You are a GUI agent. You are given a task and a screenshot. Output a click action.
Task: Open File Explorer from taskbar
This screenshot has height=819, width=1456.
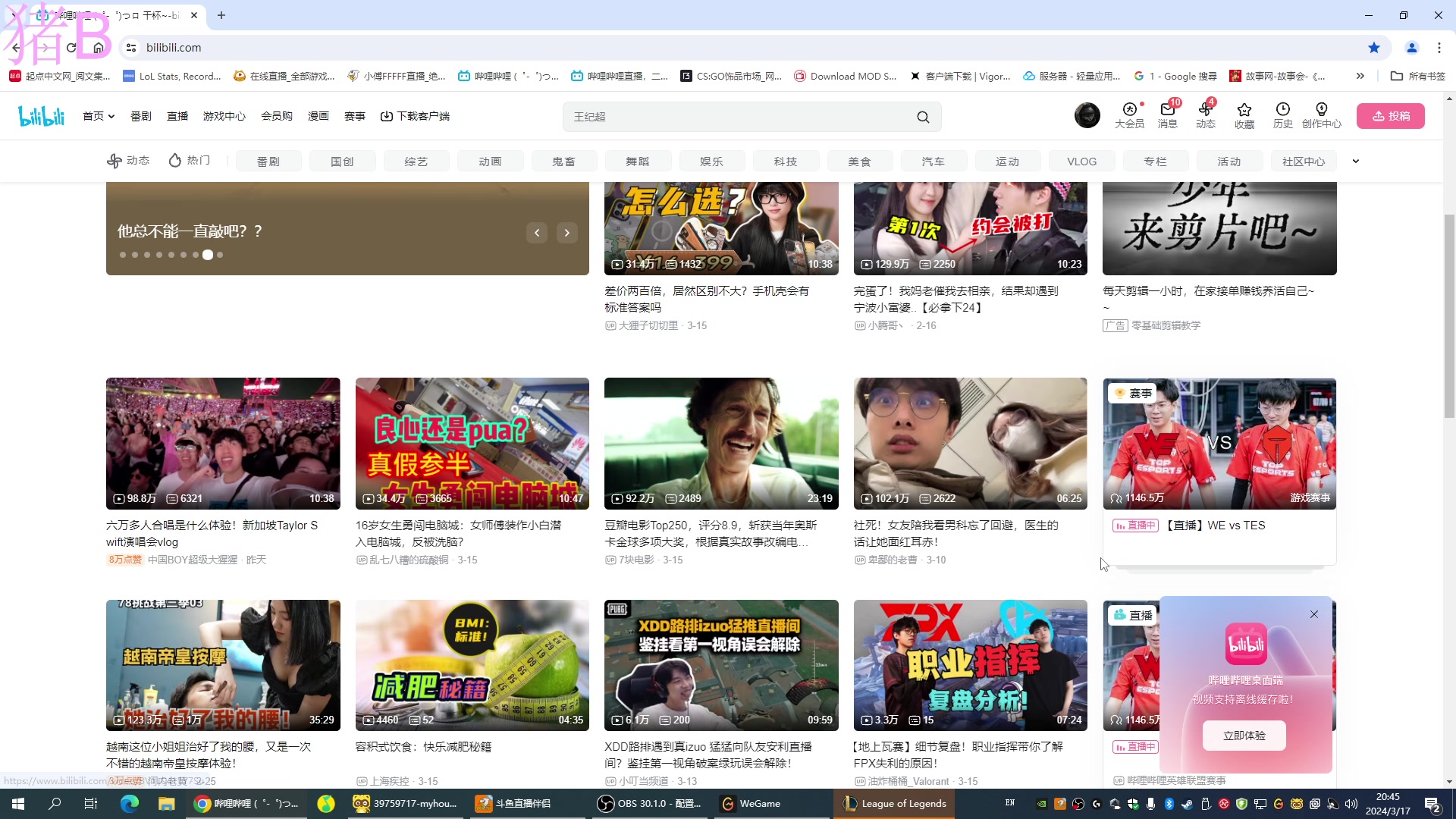pos(166,804)
